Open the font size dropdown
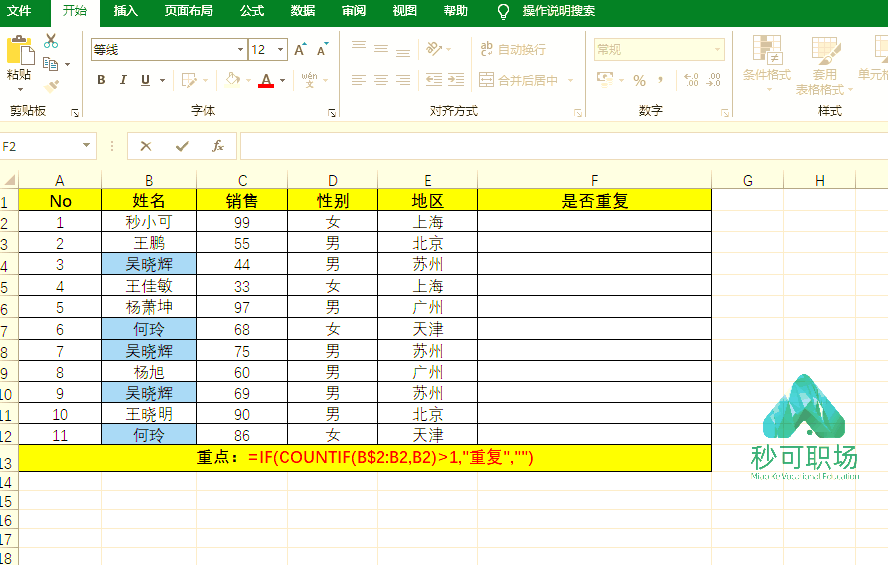This screenshot has height=565, width=888. [x=280, y=50]
